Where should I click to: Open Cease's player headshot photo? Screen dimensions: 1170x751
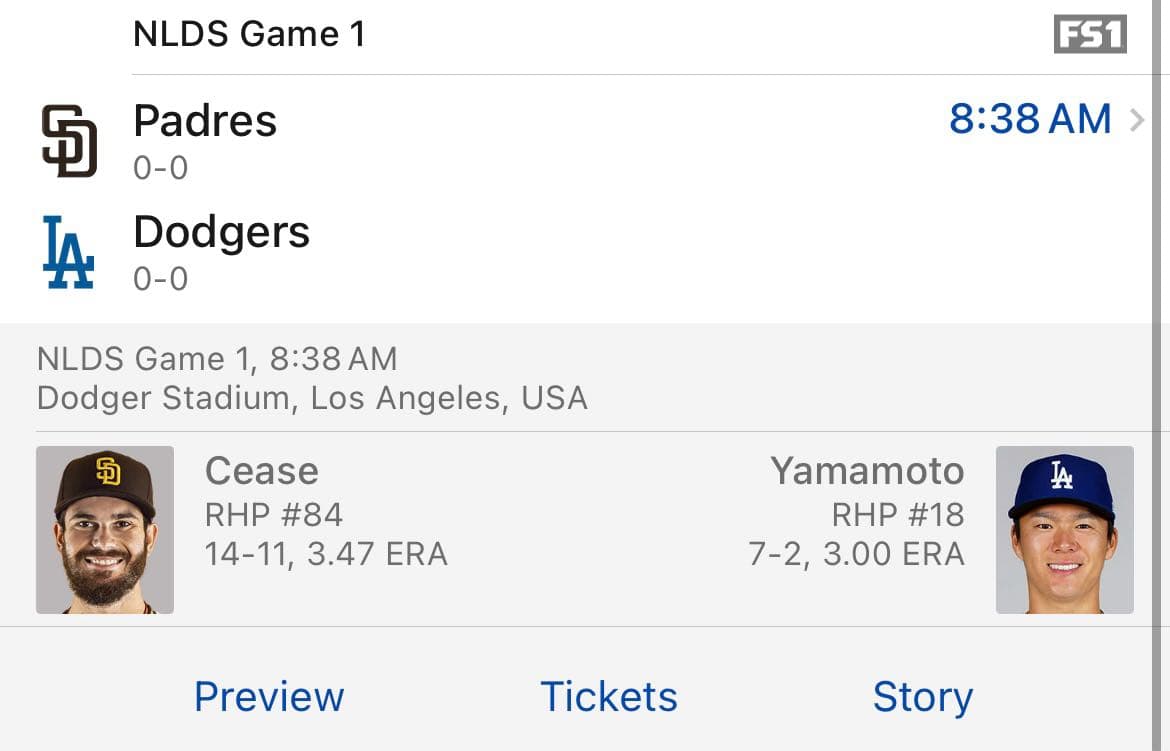coord(104,529)
